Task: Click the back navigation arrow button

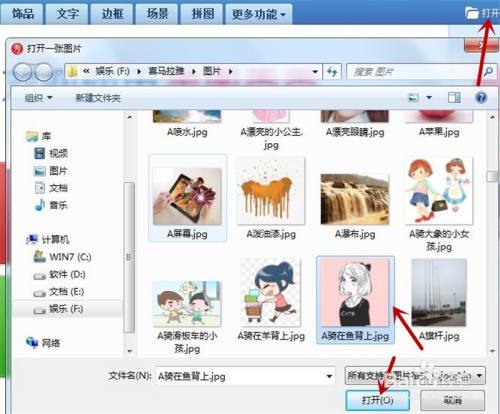Action: pos(23,72)
